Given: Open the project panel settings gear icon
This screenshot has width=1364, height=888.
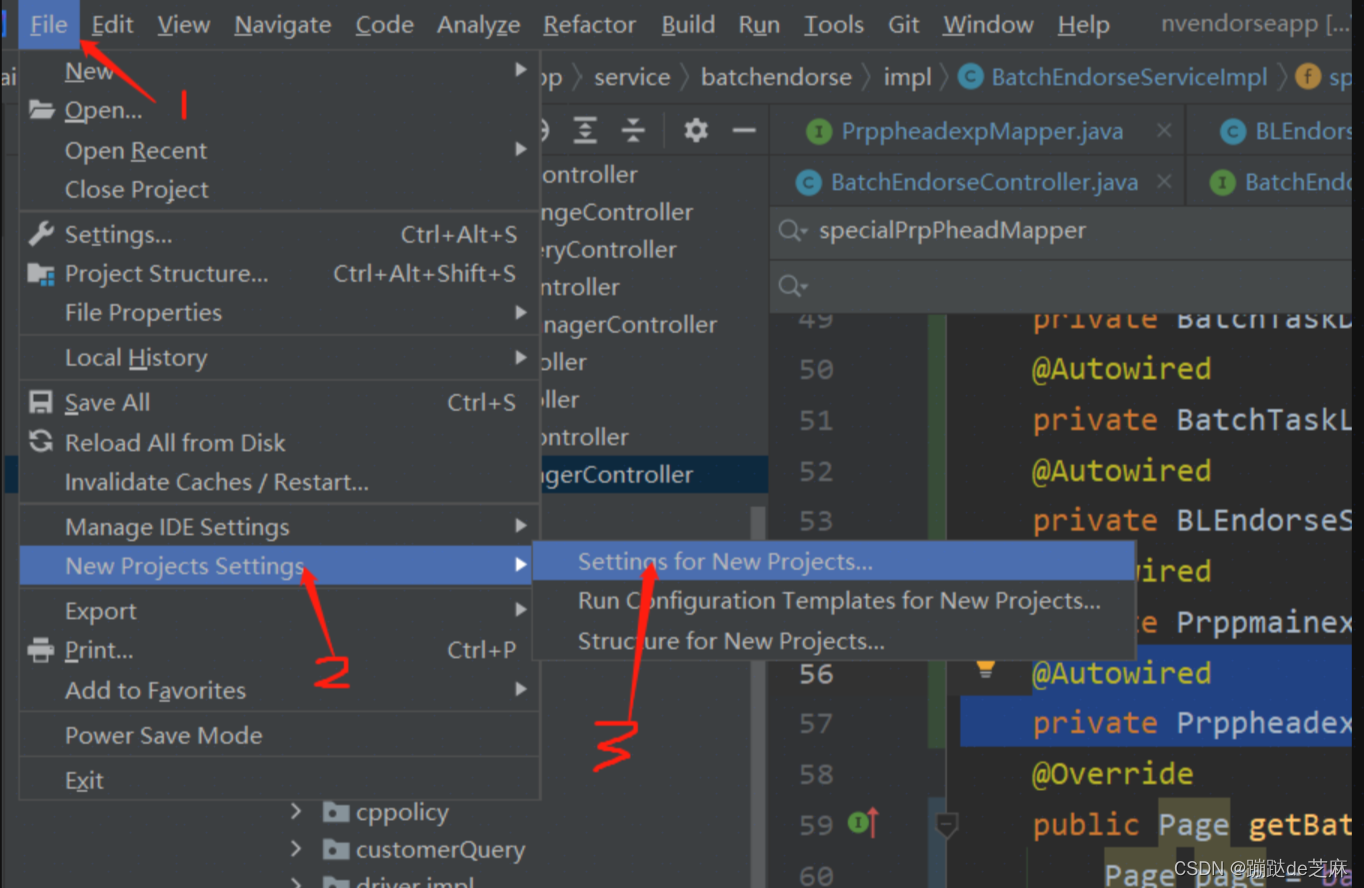Looking at the screenshot, I should click(696, 130).
